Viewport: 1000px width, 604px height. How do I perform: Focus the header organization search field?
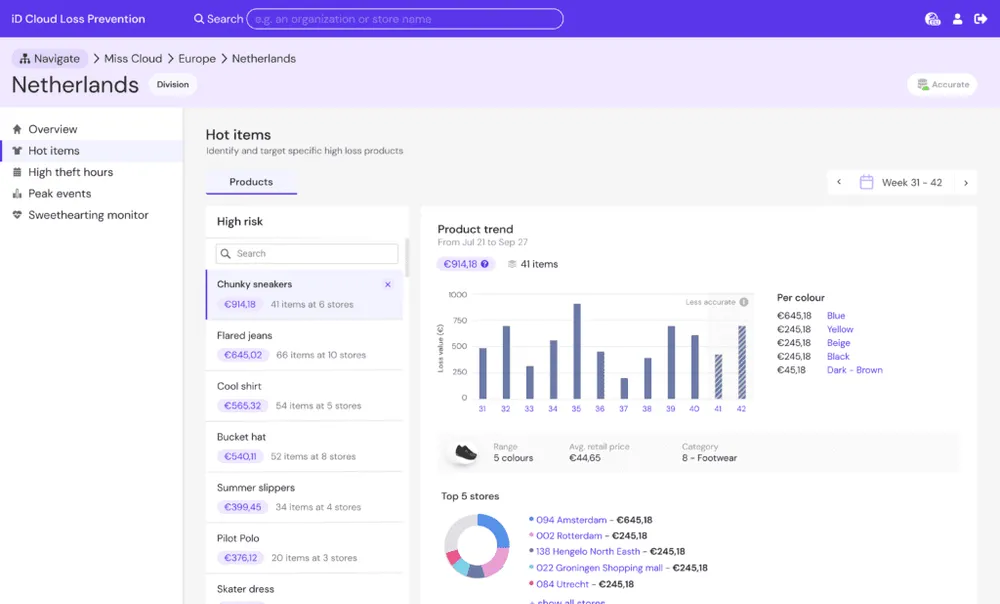coord(405,19)
